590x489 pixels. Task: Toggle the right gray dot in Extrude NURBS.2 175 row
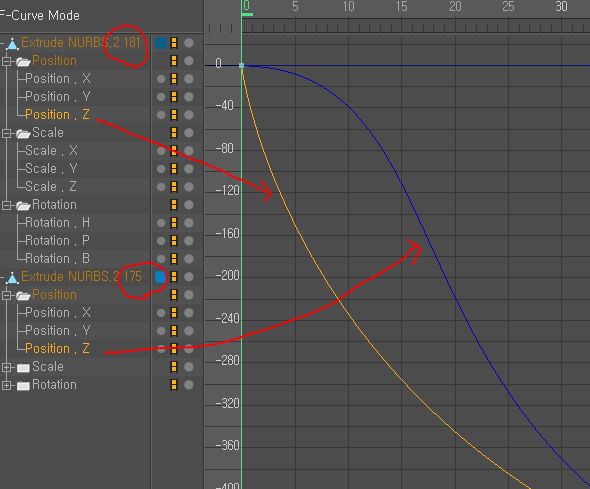pos(189,277)
